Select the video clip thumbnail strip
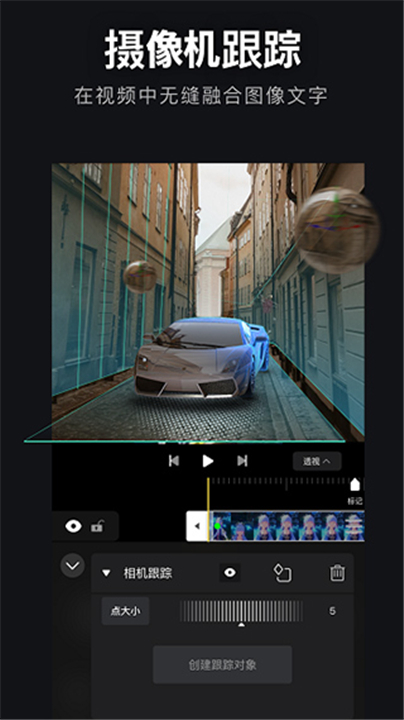This screenshot has width=404, height=720. pos(287,526)
